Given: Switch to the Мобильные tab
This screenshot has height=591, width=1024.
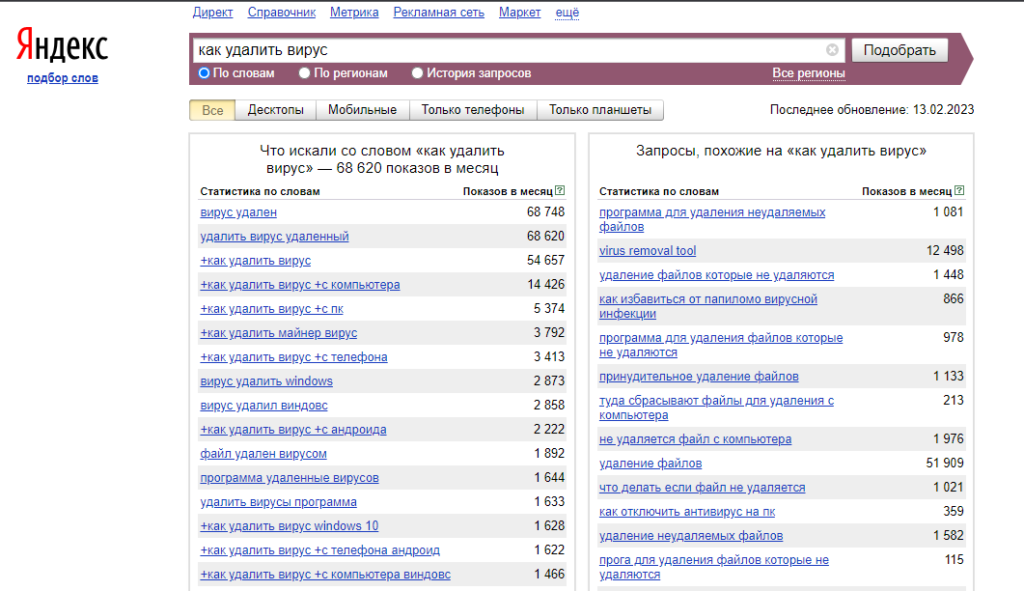Looking at the screenshot, I should [362, 110].
